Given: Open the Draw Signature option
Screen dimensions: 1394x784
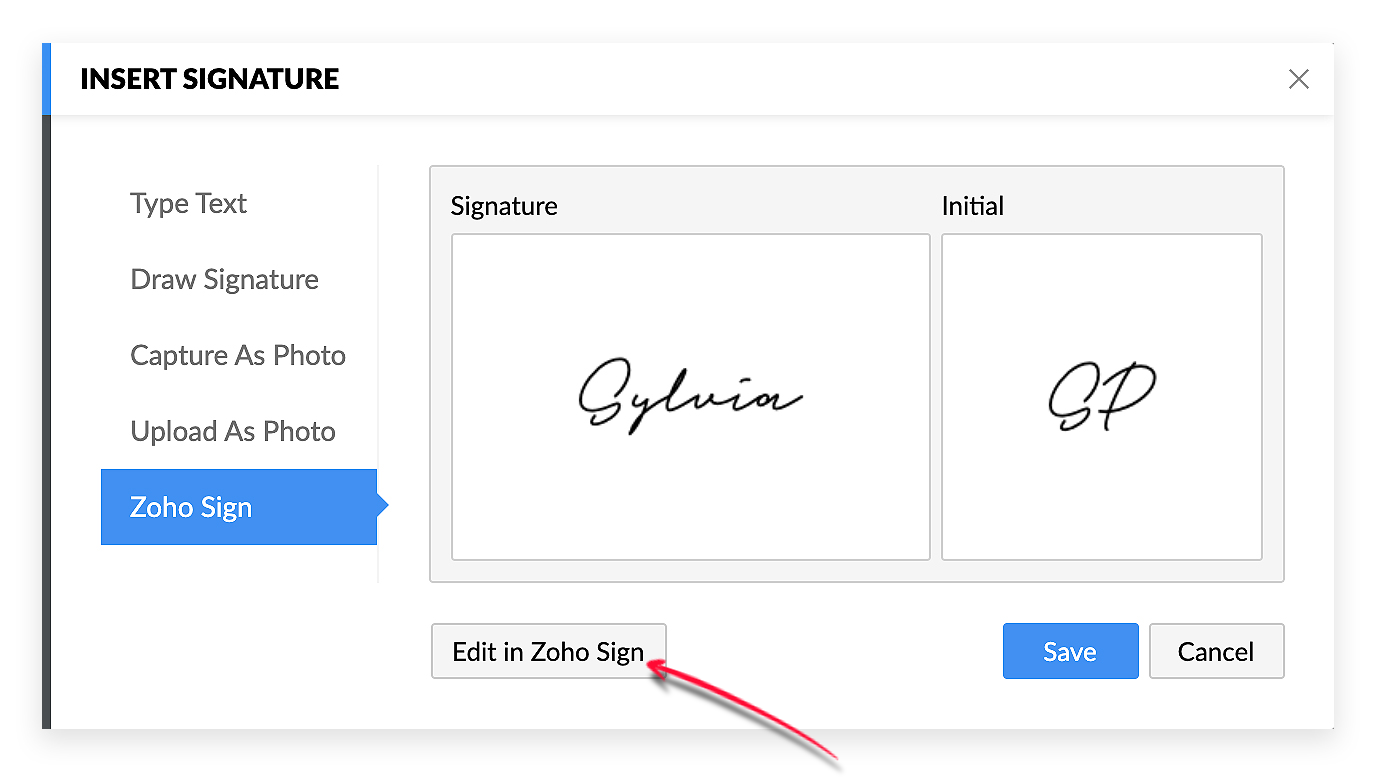Looking at the screenshot, I should (224, 279).
